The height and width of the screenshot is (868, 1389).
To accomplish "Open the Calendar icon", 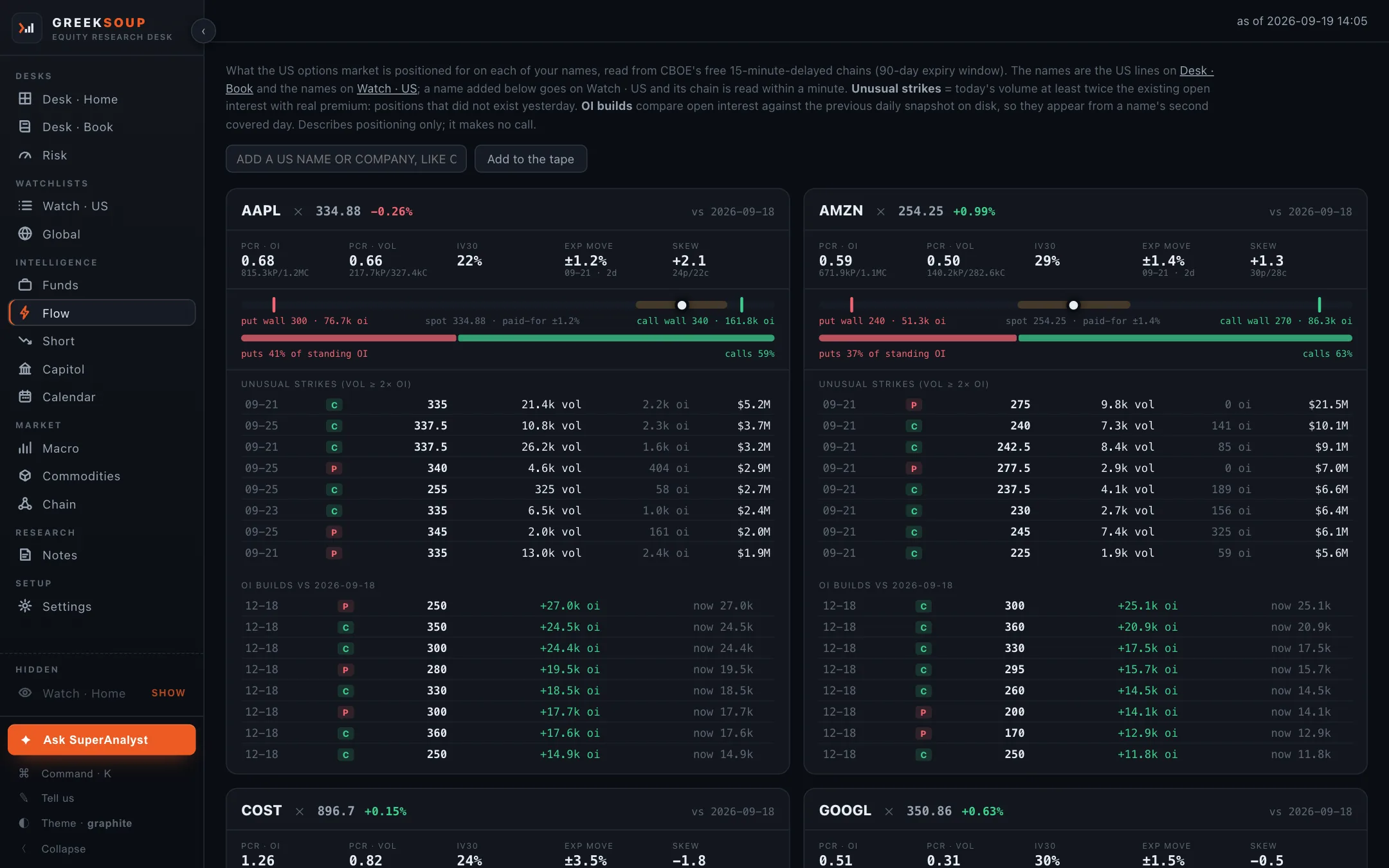I will 25,397.
